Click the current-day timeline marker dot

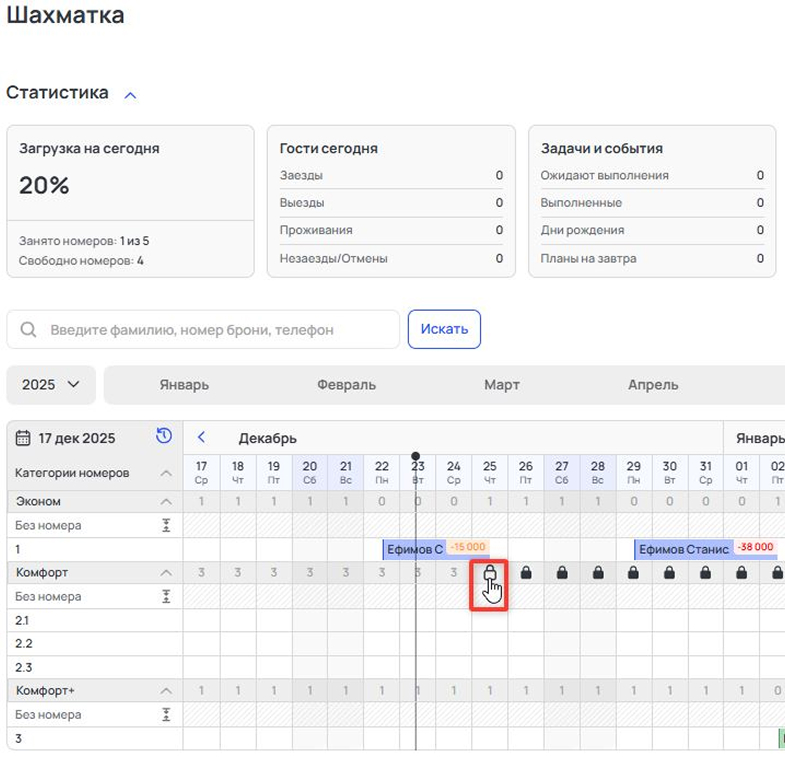tap(416, 456)
